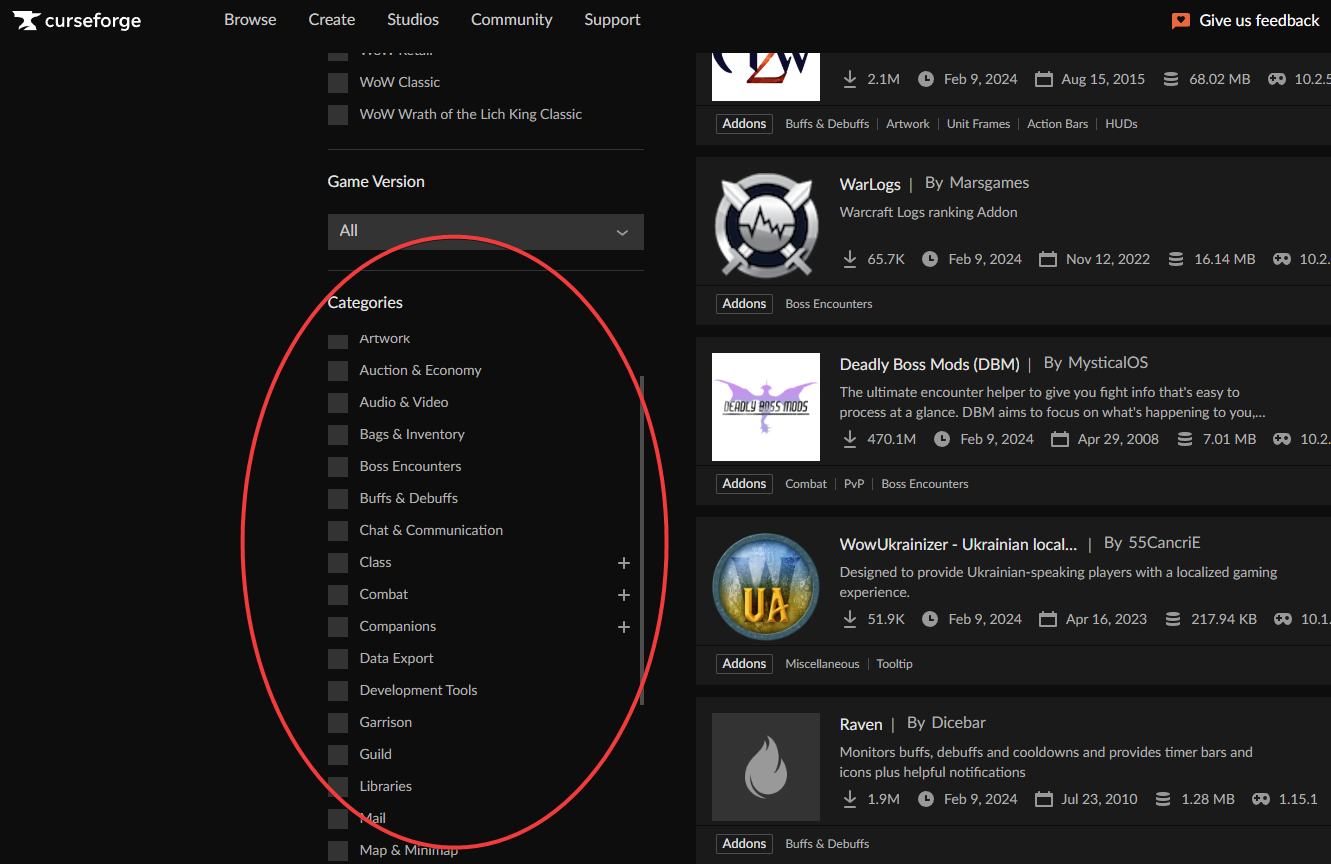Screen dimensions: 1331x864
Task: Expand the Class category subcategories
Action: [623, 563]
